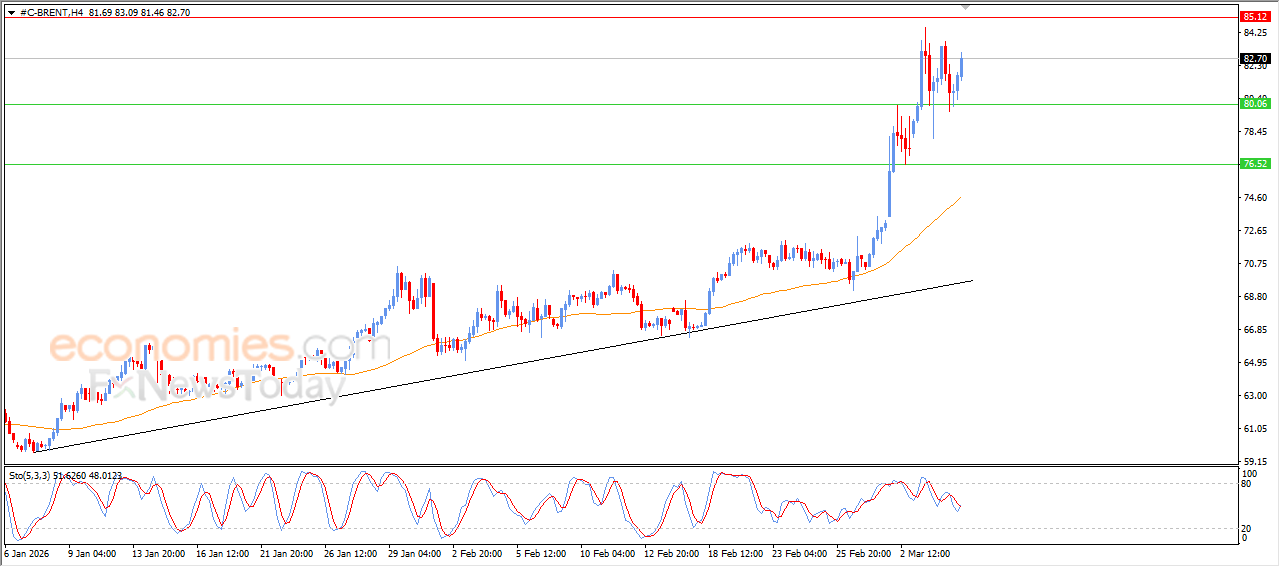
Task: Select the 18 Feb 12:00 time label
Action: (x=738, y=553)
